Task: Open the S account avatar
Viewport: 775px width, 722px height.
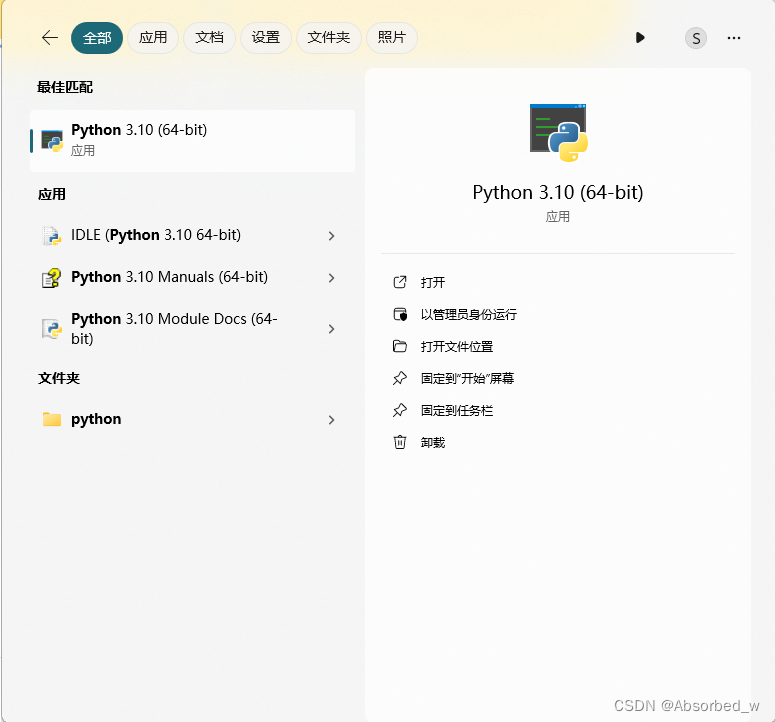Action: tap(696, 38)
